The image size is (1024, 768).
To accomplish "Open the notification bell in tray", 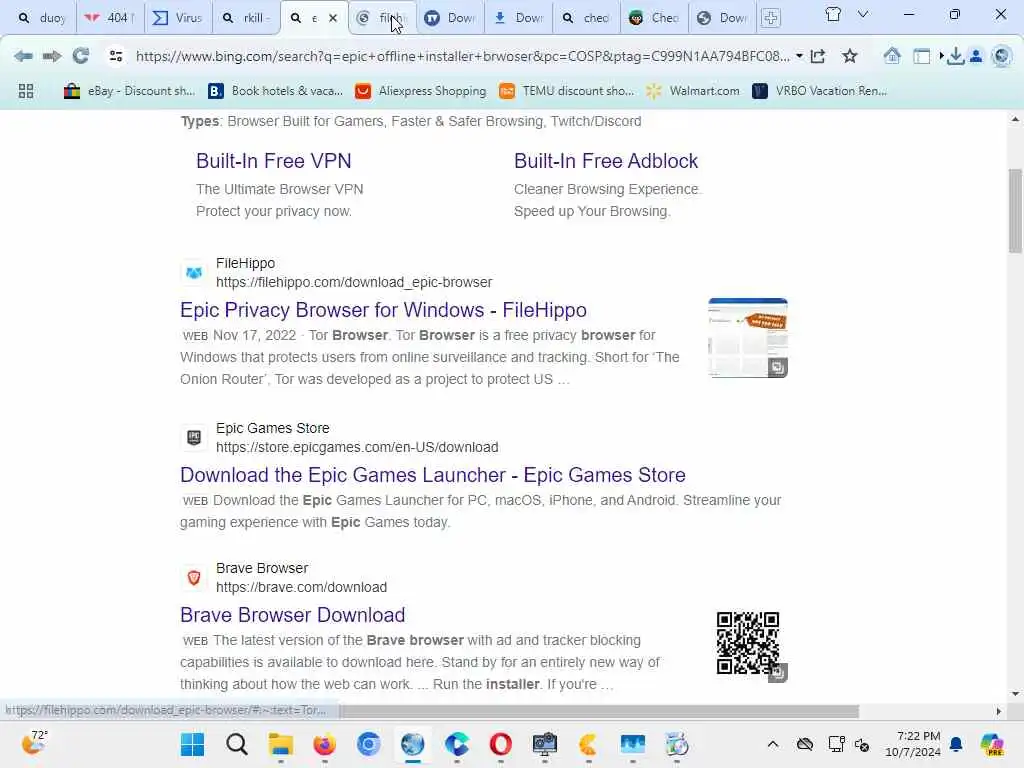I will 956,744.
